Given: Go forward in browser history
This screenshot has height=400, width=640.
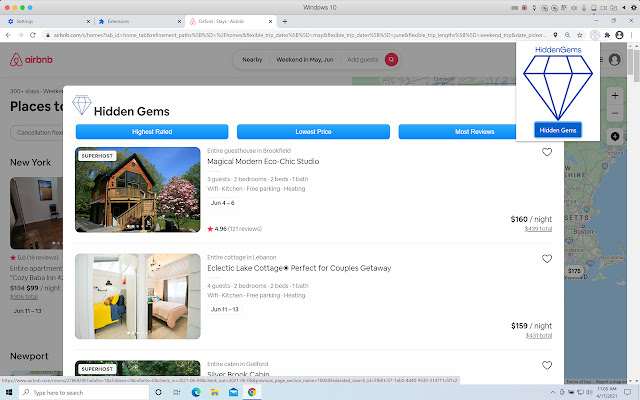Looking at the screenshot, I should tap(20, 35).
